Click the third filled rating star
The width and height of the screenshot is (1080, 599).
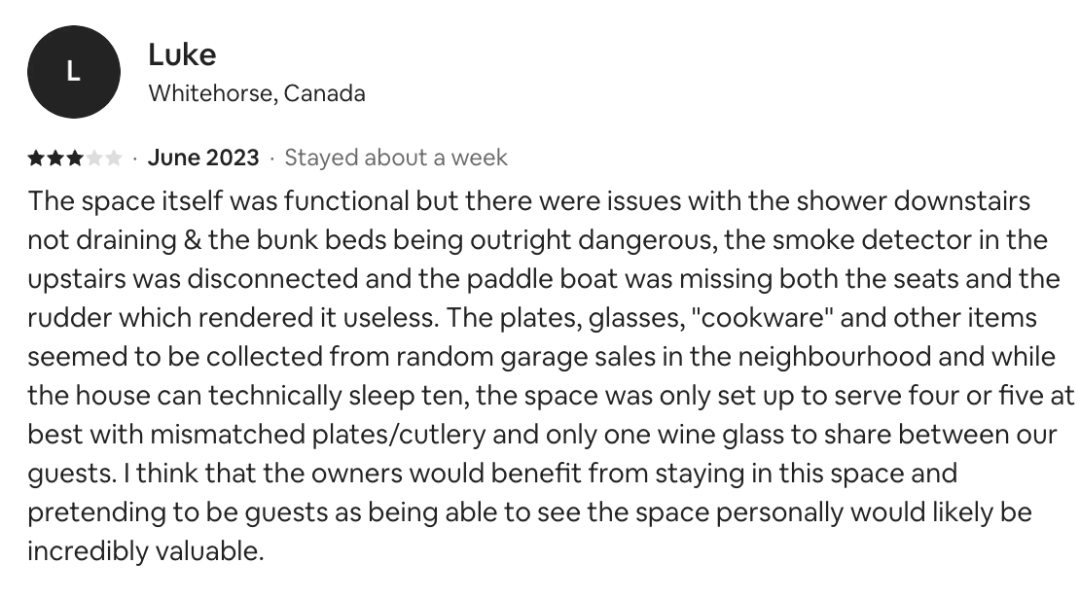(x=74, y=158)
